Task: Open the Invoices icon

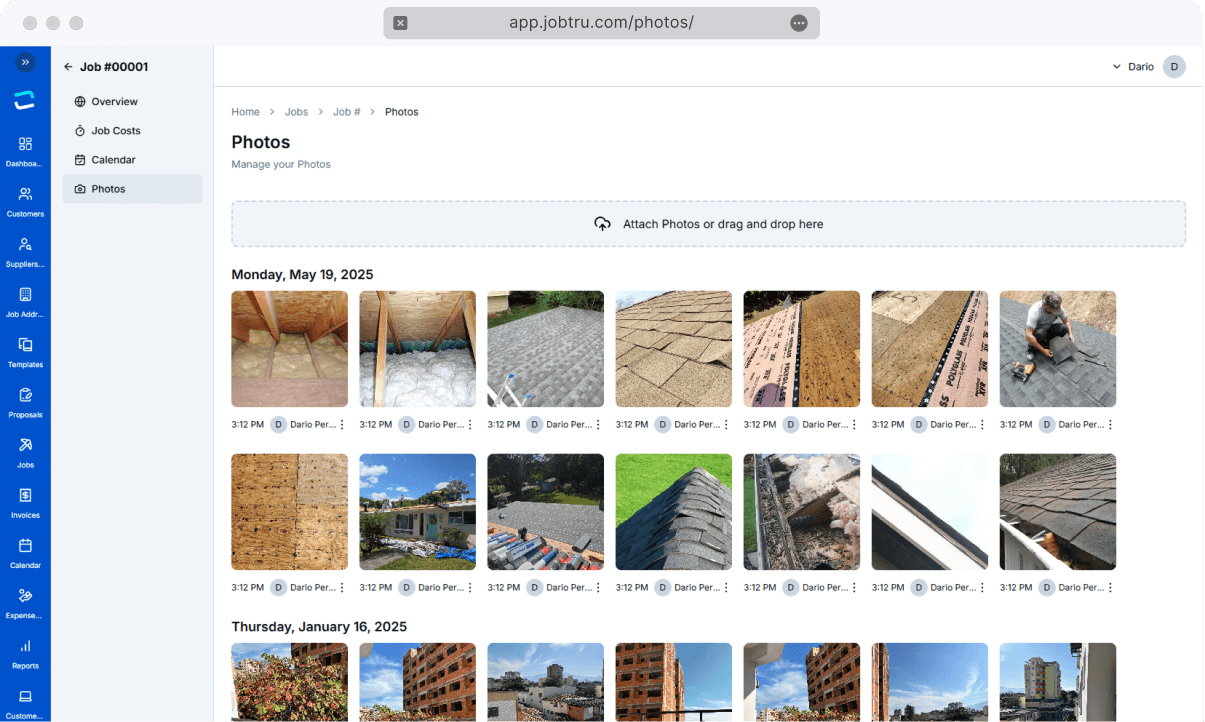Action: click(x=25, y=495)
